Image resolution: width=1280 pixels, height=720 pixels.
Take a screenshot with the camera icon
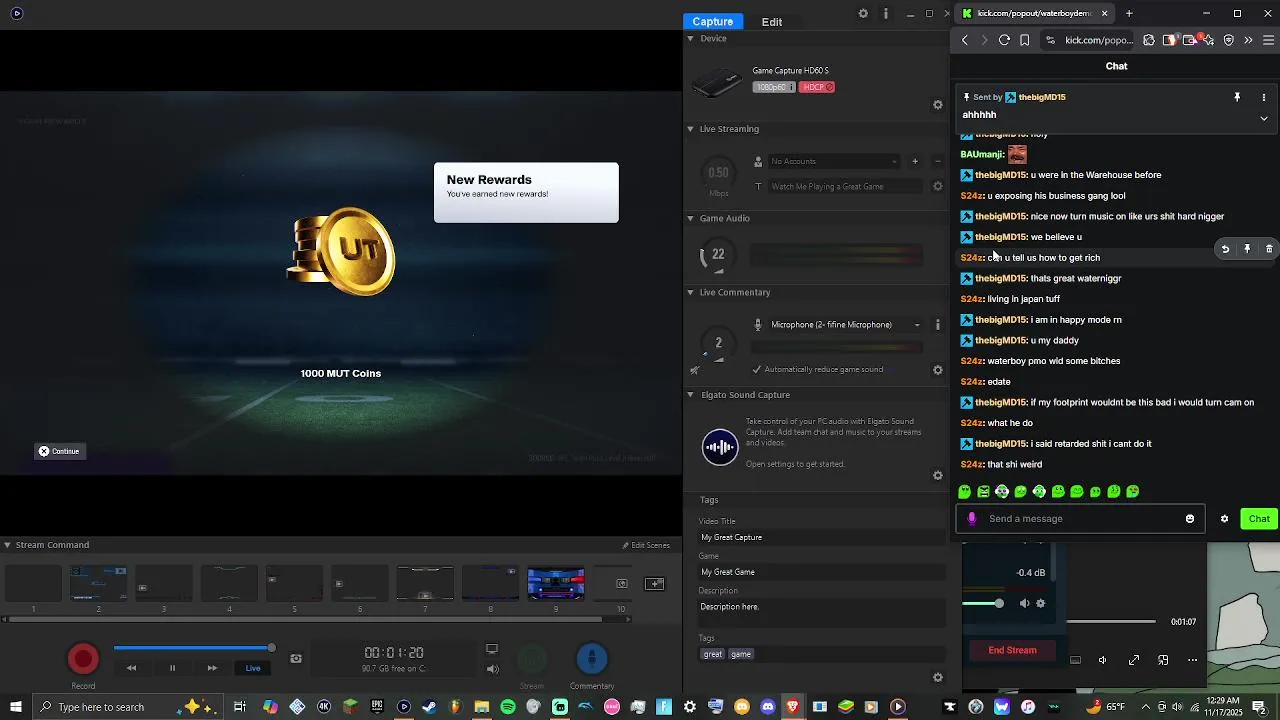point(296,658)
